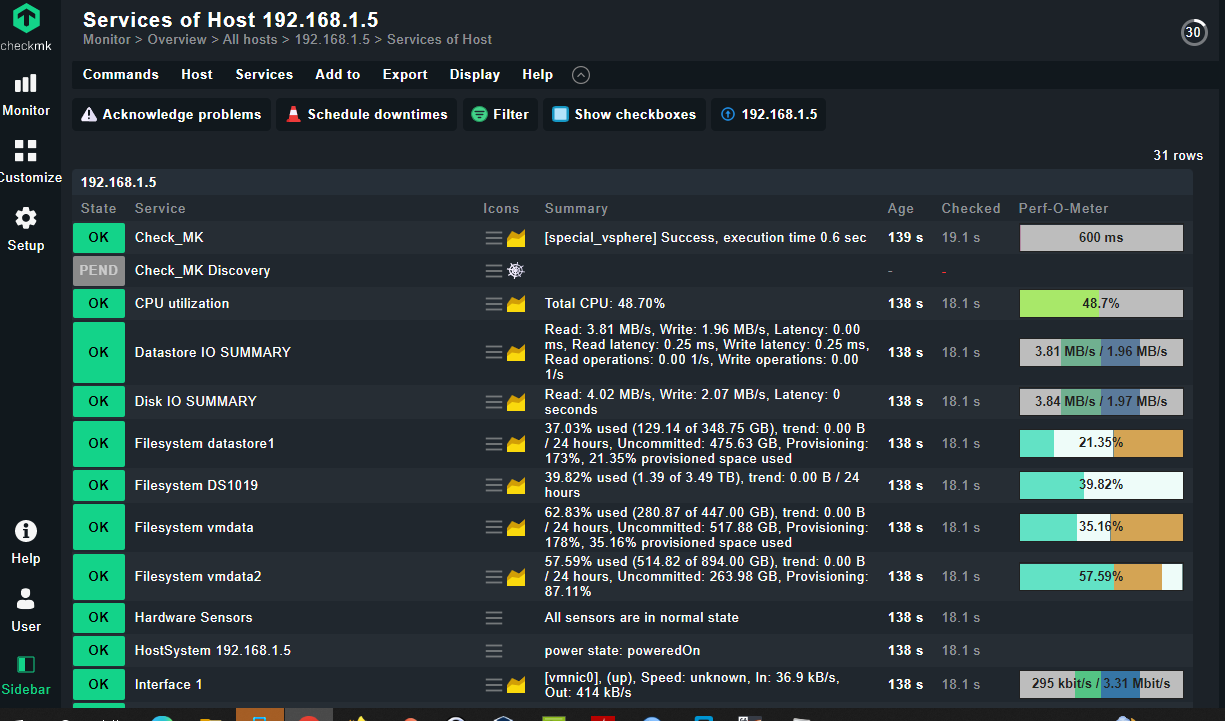Open the Export menu
This screenshot has width=1225, height=721.
coord(405,75)
